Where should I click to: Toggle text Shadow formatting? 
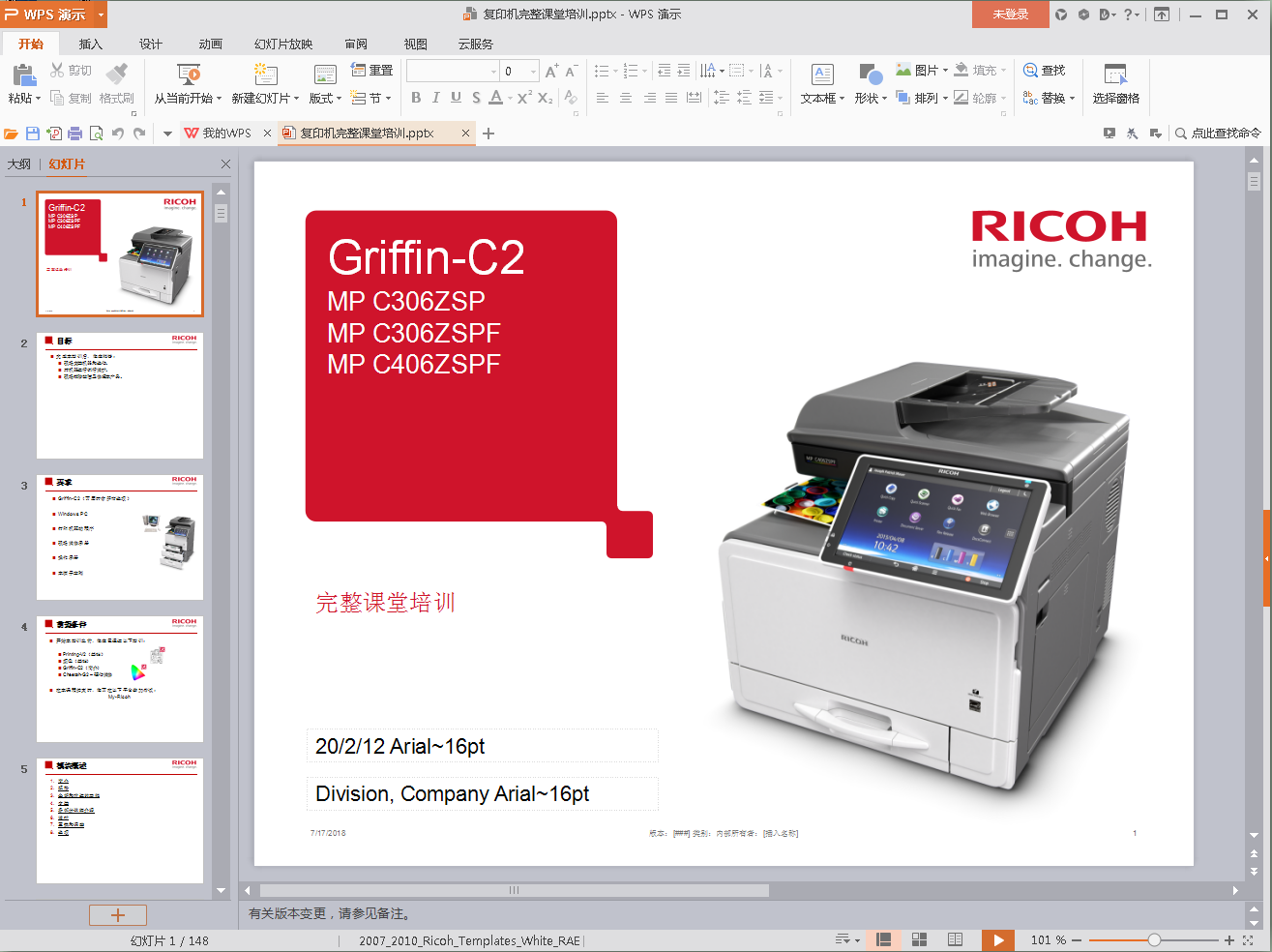476,98
